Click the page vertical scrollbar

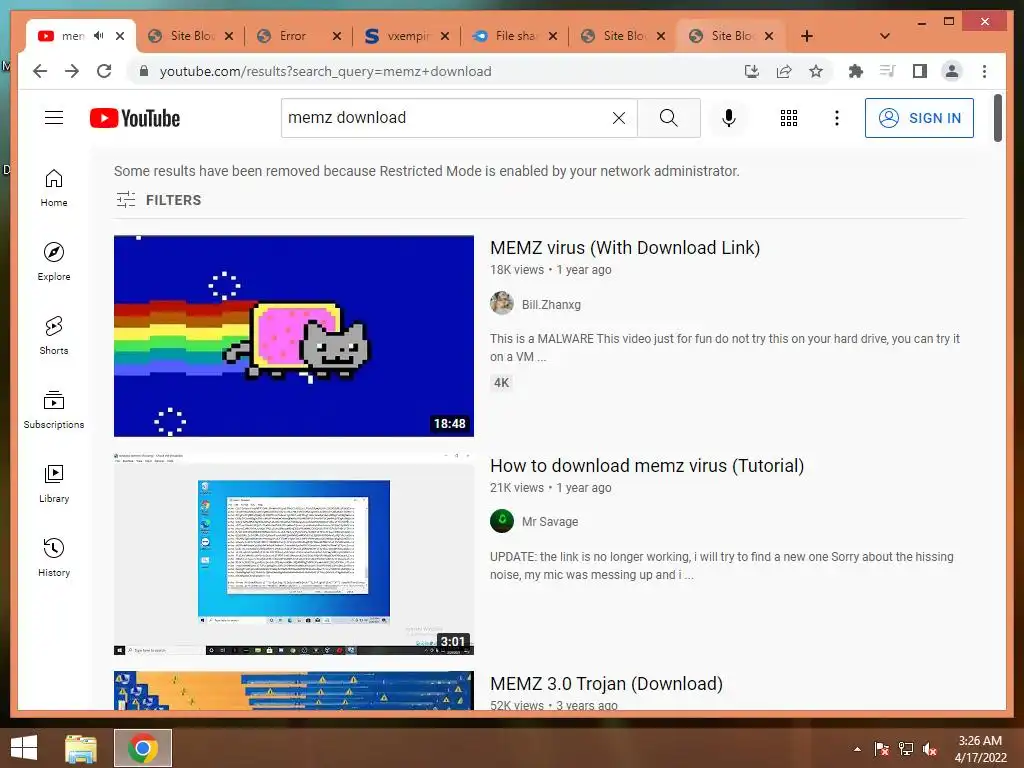point(998,118)
